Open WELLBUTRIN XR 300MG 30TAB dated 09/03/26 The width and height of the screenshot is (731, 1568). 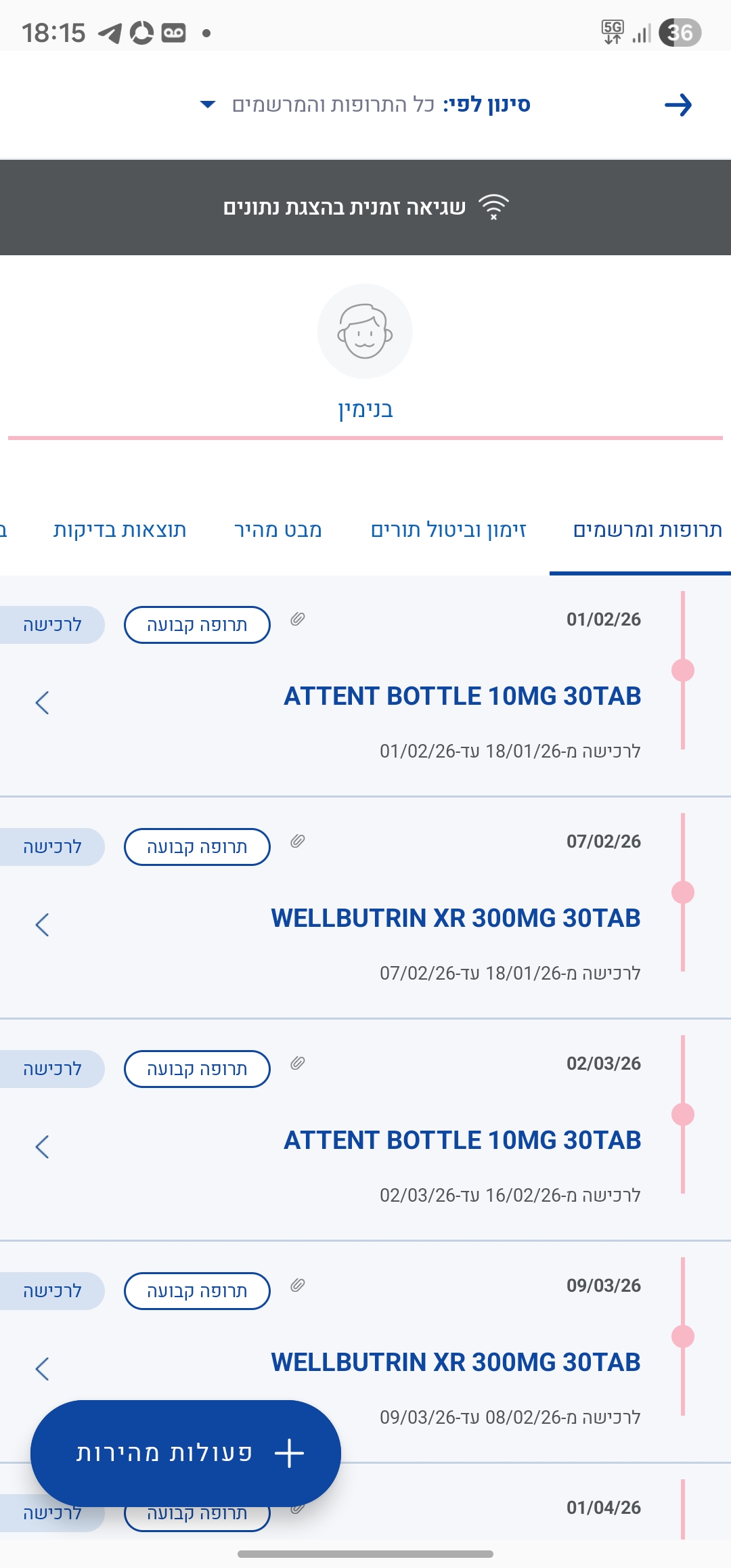[x=456, y=1362]
